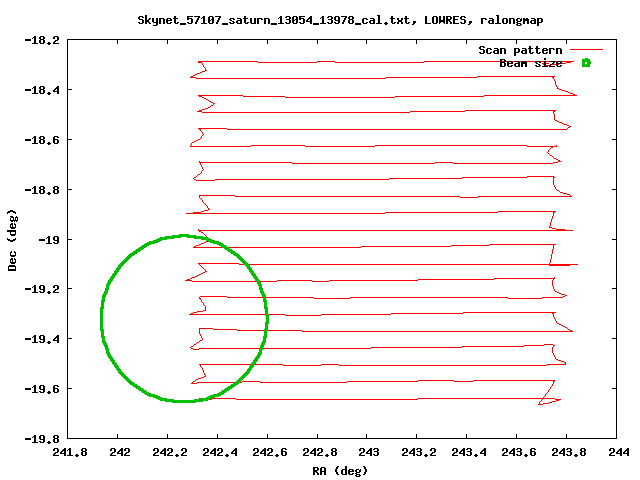Click the green beam size legend marker
This screenshot has height=480, width=640.
coord(586,63)
